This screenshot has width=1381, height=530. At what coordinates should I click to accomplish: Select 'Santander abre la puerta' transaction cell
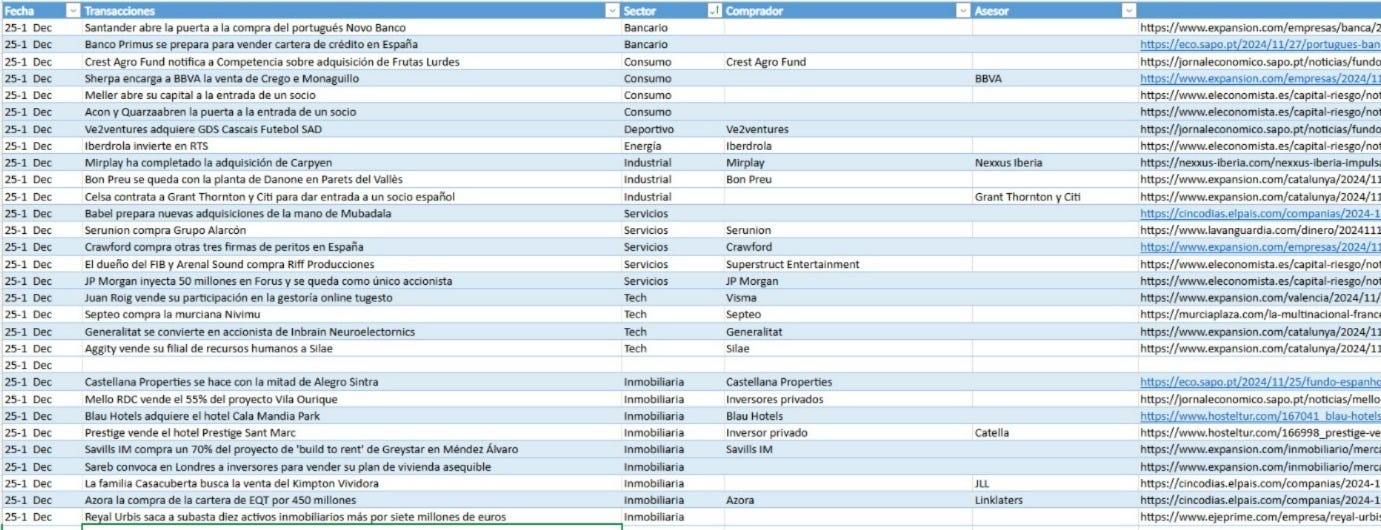click(351, 28)
